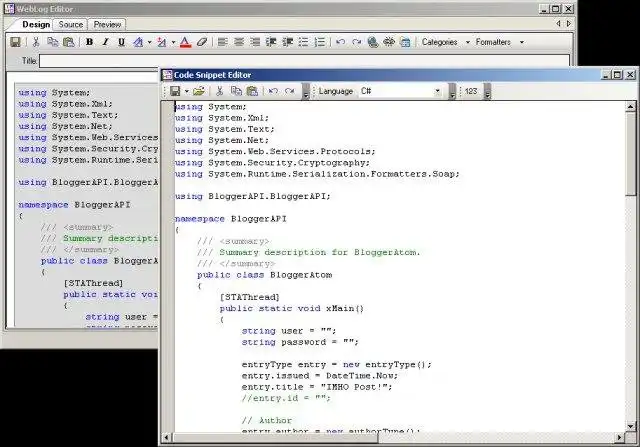Switch to the Source tab
This screenshot has height=447, width=640.
point(71,24)
